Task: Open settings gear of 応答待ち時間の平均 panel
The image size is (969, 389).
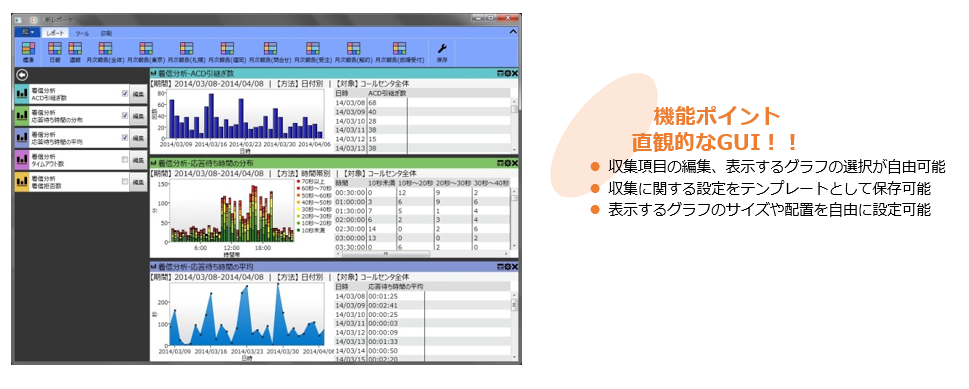Action: point(507,267)
